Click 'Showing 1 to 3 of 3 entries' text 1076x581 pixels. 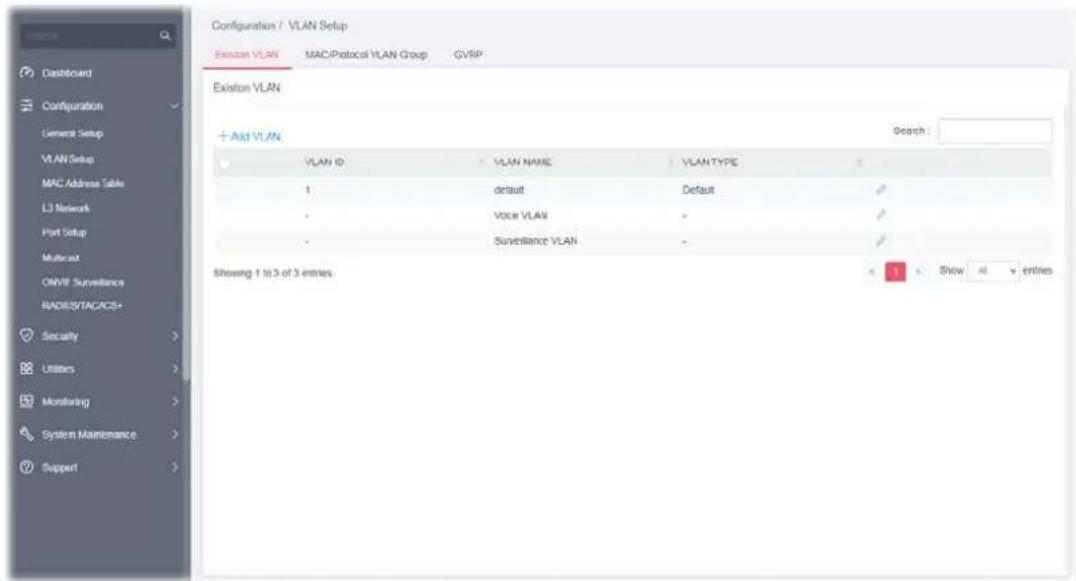(x=273, y=273)
